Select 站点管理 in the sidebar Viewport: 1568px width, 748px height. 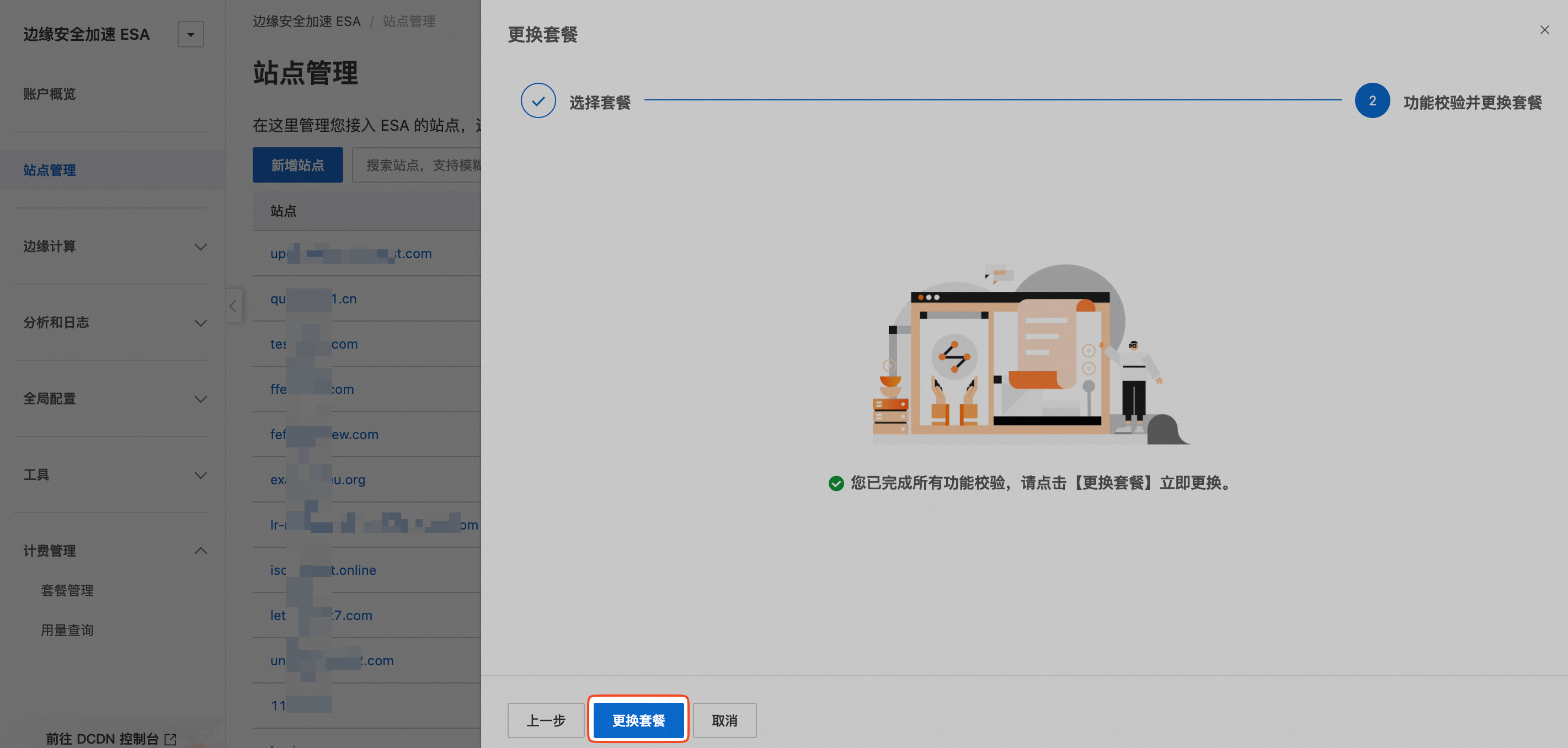(50, 170)
